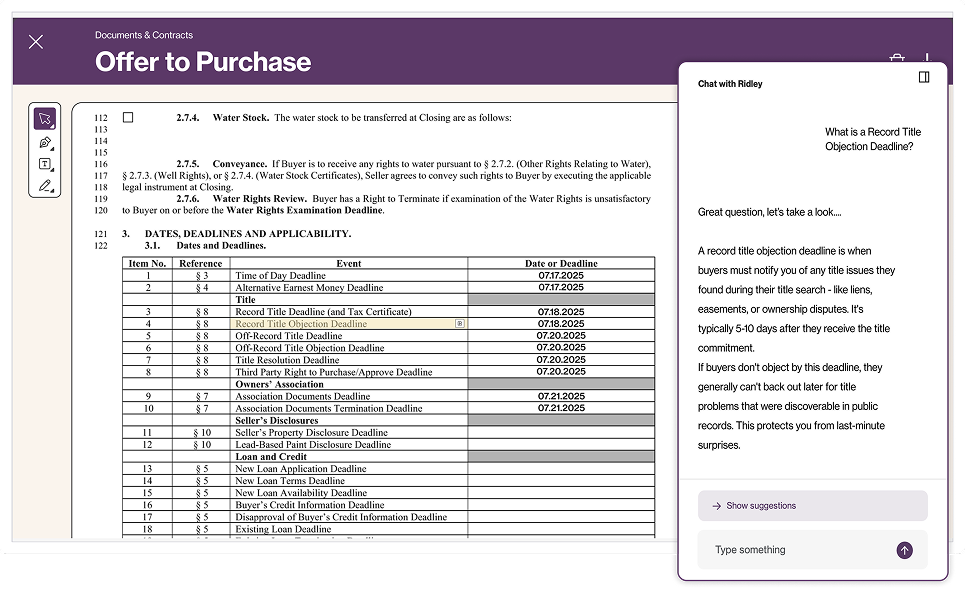Viewport: 965px width, 589px height.
Task: Check the Water Stock checkbox at line 112
Action: tap(128, 118)
